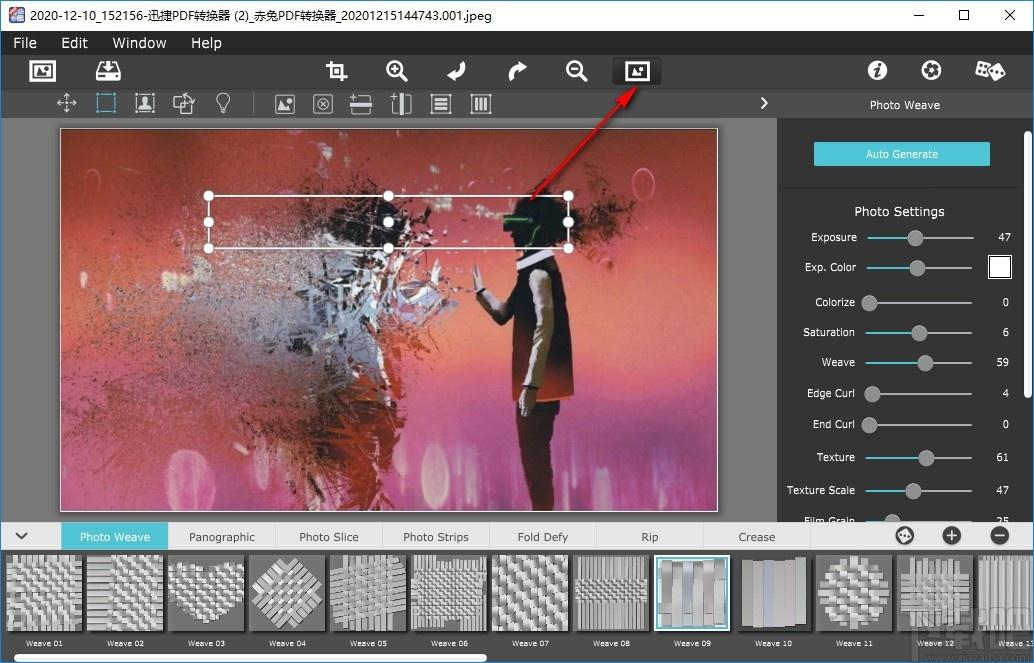Click the presets horizontal scrollbar
Screen dimensions: 1034x663
[x=251, y=657]
